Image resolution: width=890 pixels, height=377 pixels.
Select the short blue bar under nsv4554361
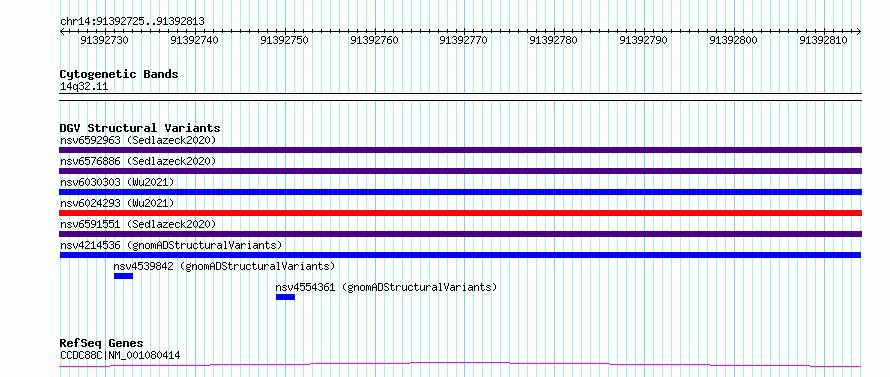coord(286,297)
